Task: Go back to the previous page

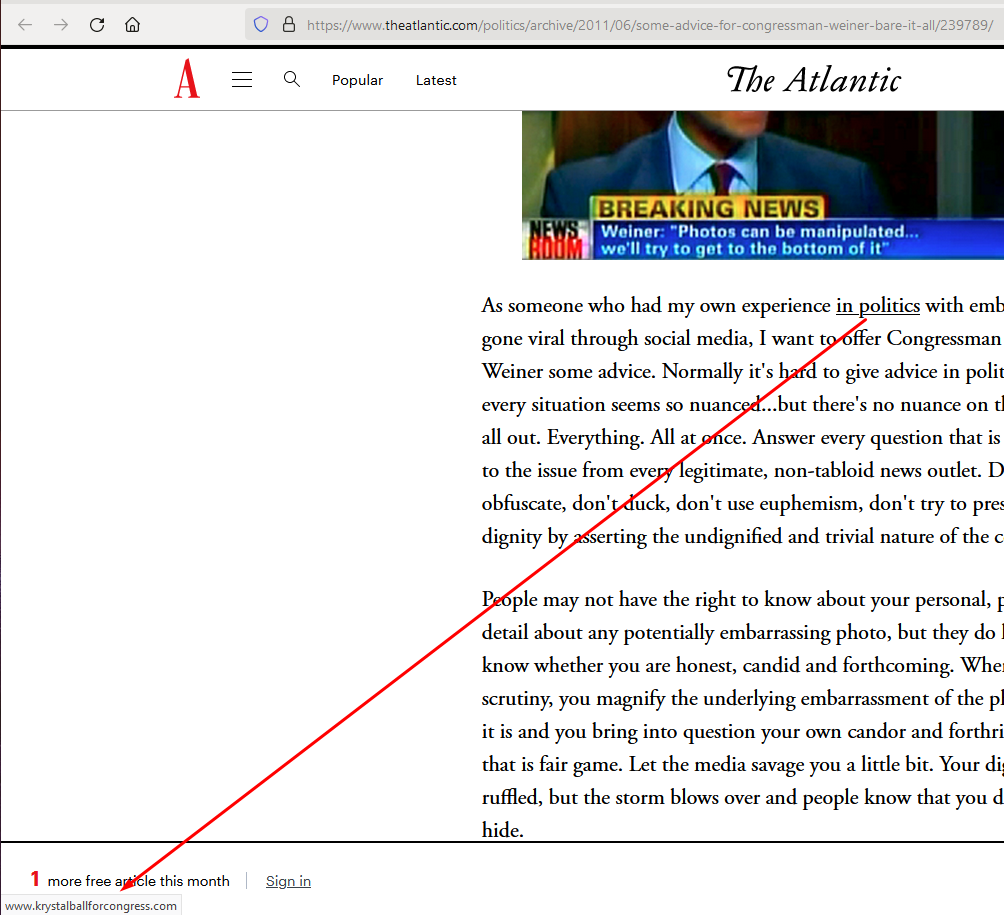Action: coord(25,25)
